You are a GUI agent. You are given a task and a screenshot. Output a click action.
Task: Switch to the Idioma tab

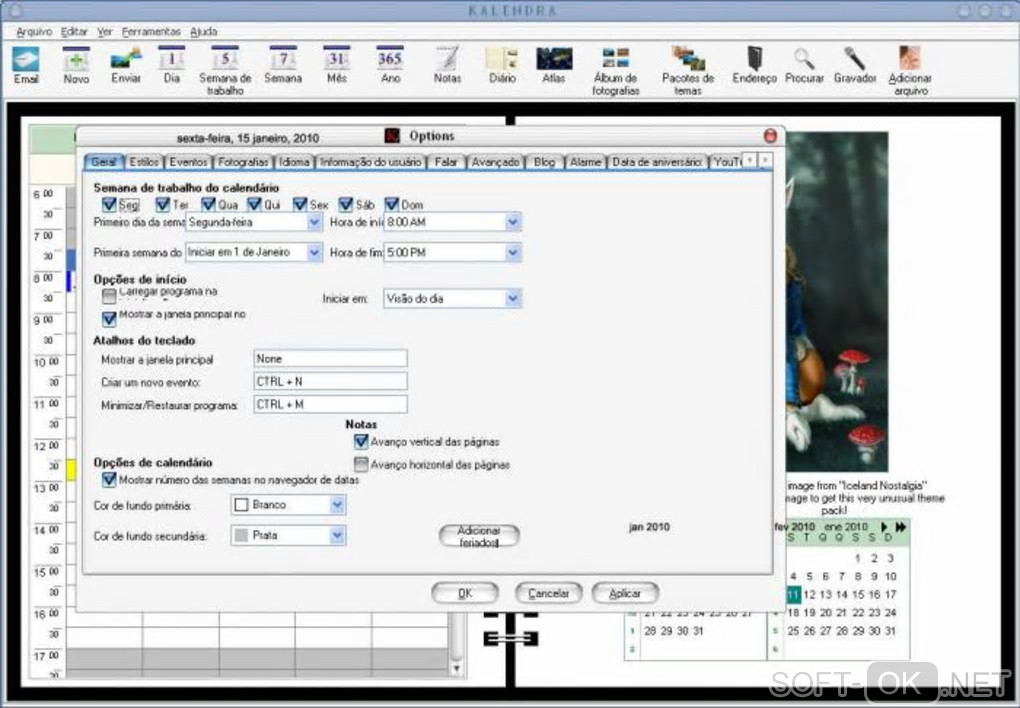[294, 161]
